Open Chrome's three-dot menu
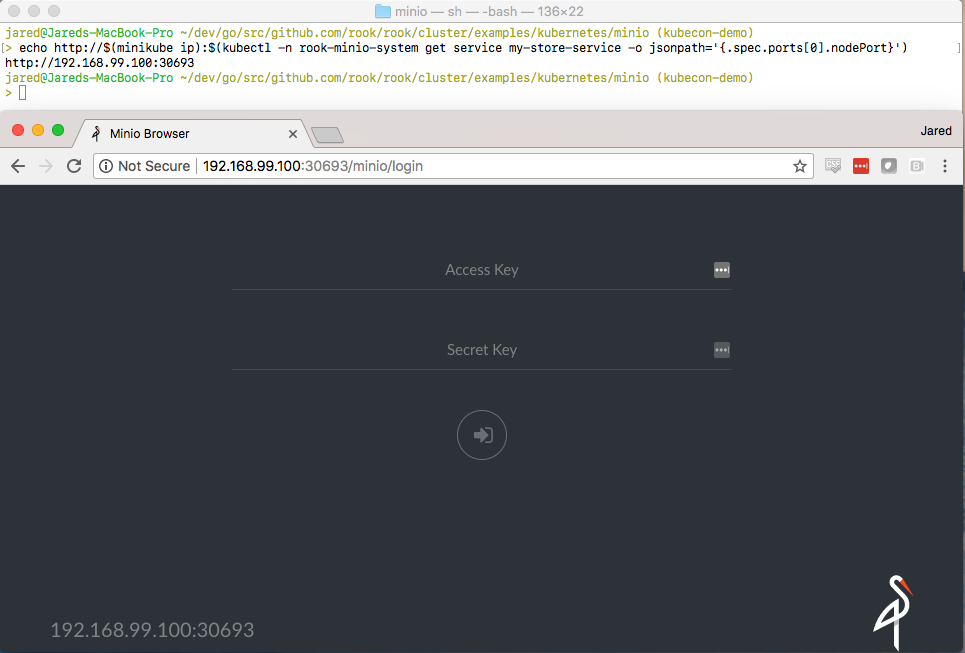 (945, 166)
